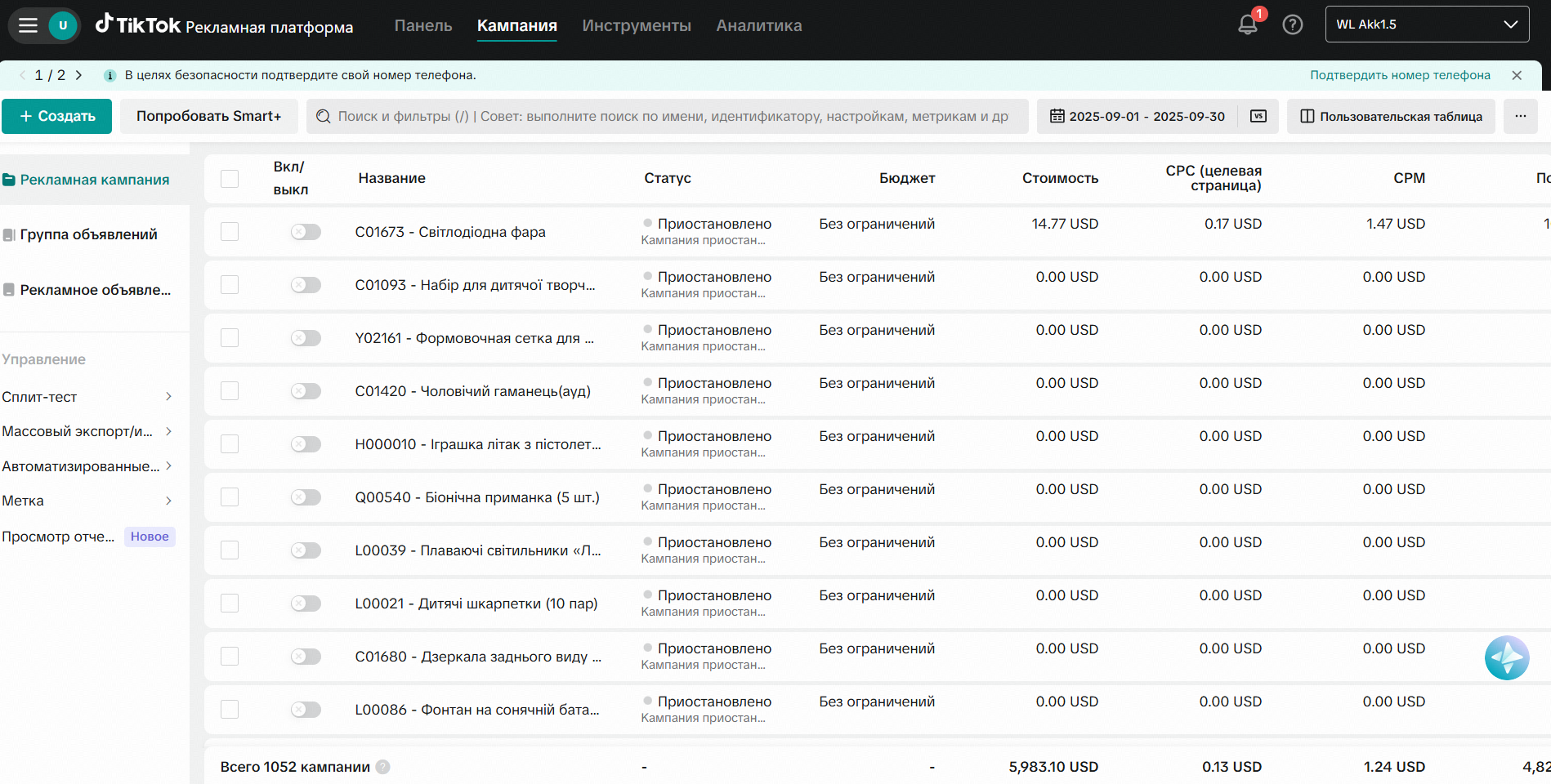Click the total campaigns info icon
Viewport: 1551px width, 784px height.
382,767
